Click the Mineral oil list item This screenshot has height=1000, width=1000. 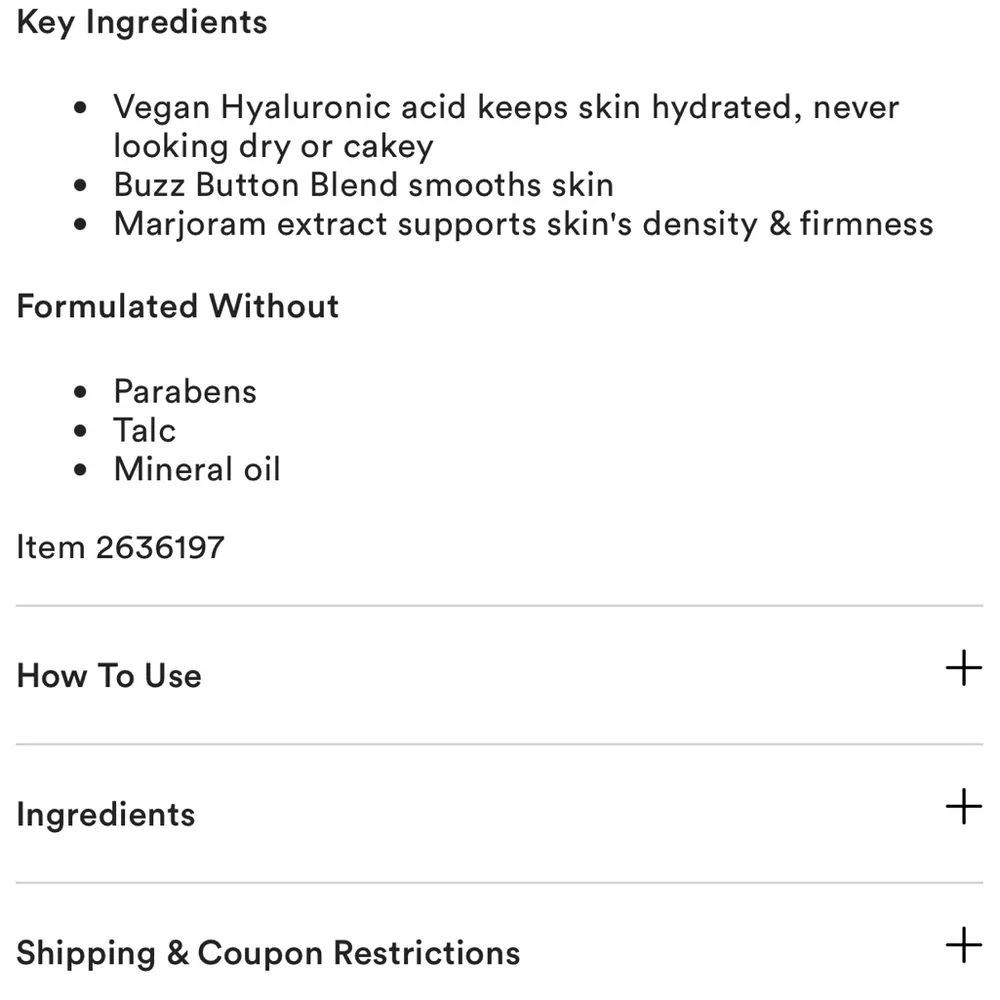click(197, 469)
